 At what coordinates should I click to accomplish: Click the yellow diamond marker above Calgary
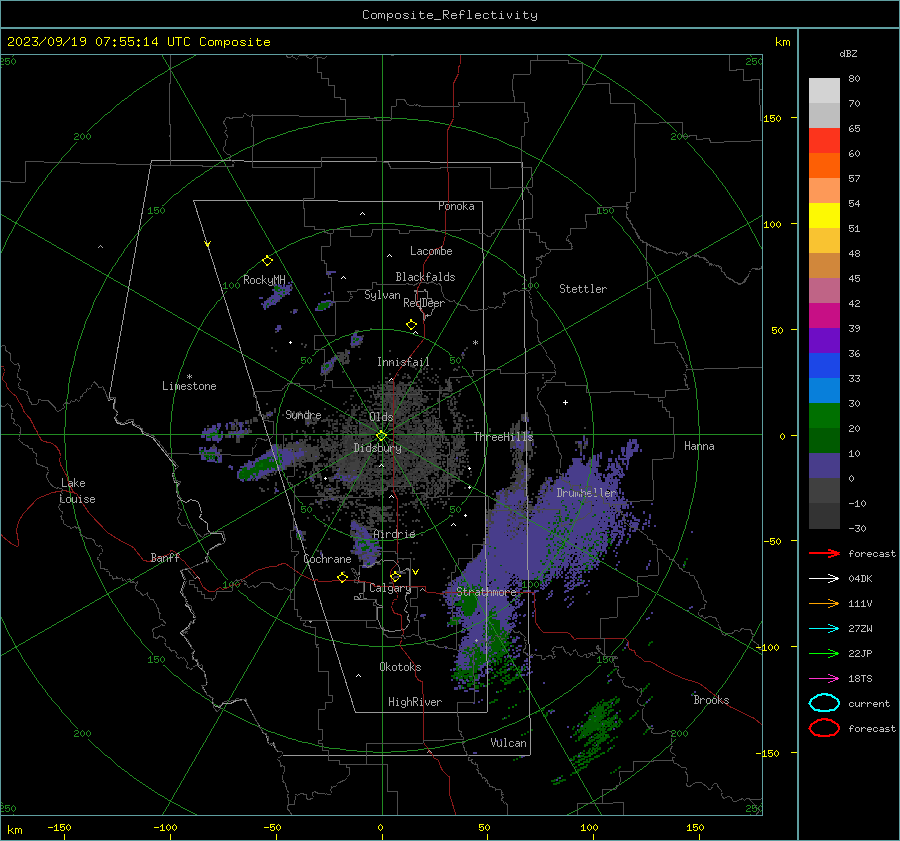[x=395, y=576]
